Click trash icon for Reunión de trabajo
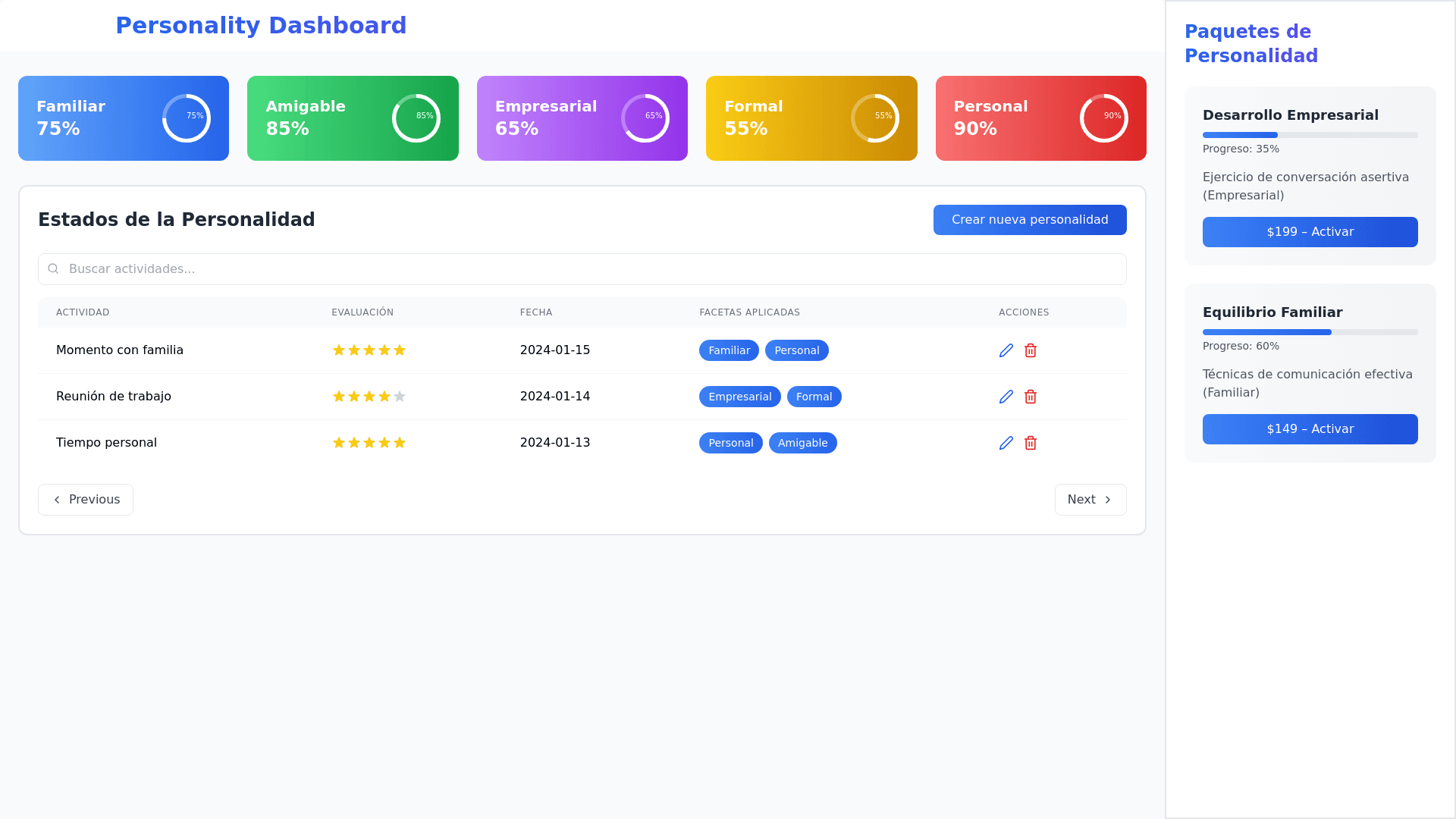 1030,397
